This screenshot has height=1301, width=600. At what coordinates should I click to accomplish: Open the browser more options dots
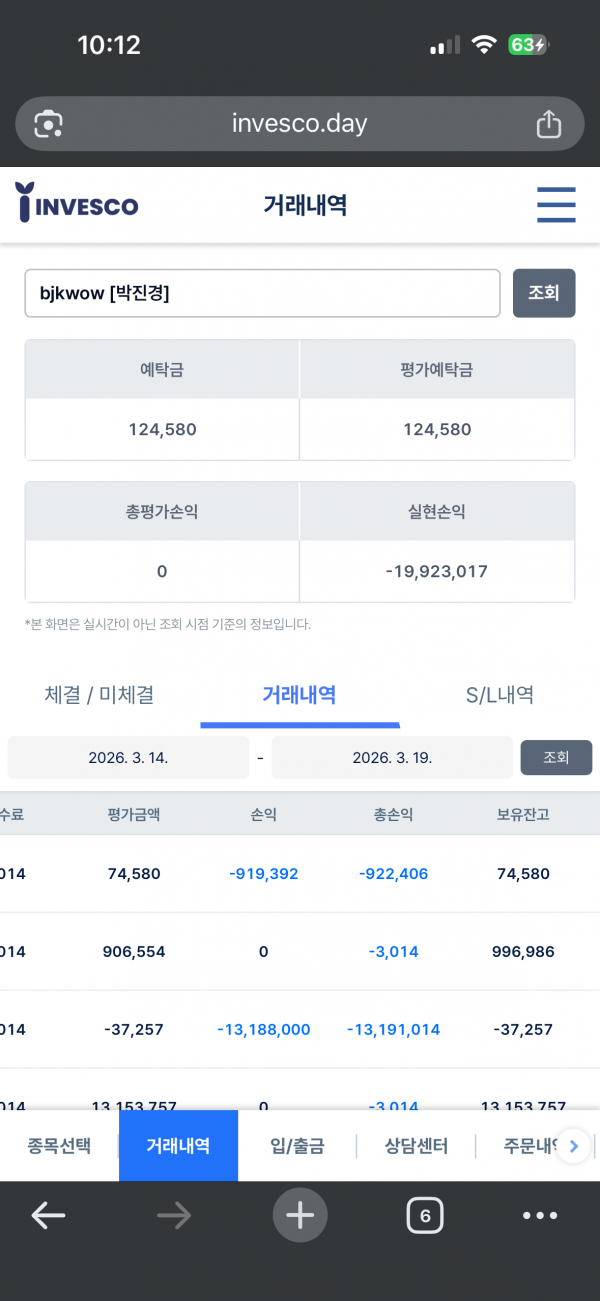(x=540, y=1215)
